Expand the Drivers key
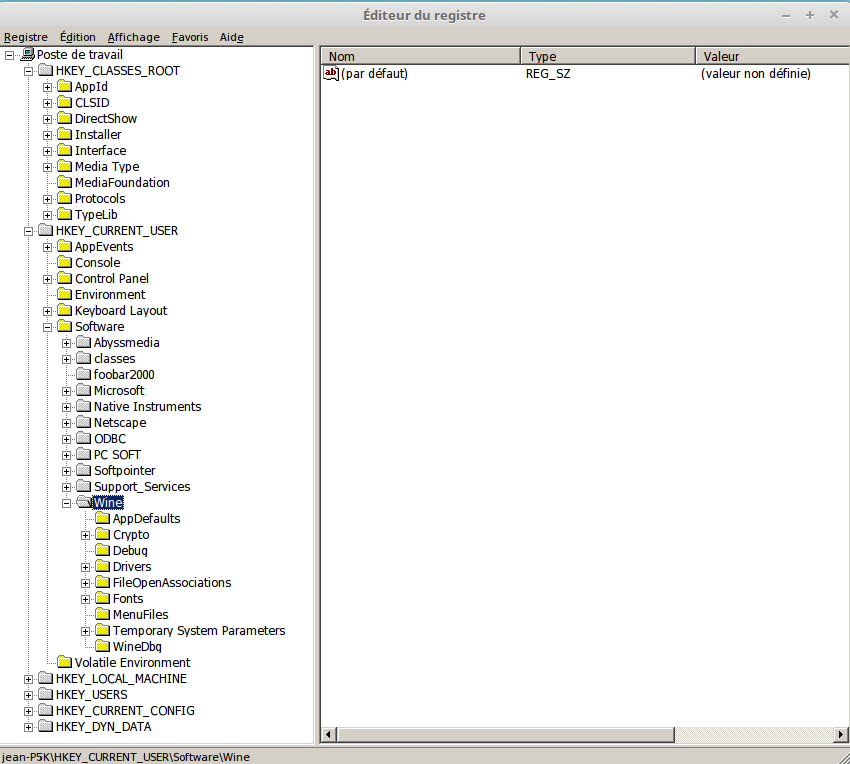This screenshot has width=850, height=764. pos(86,567)
